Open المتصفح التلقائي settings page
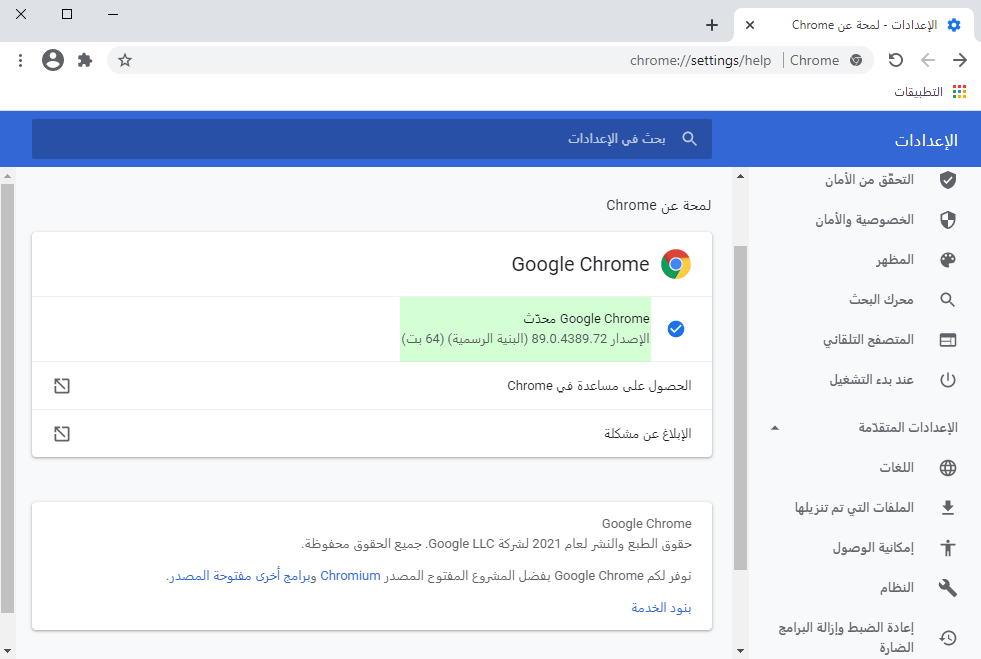This screenshot has width=981, height=659. 868,340
